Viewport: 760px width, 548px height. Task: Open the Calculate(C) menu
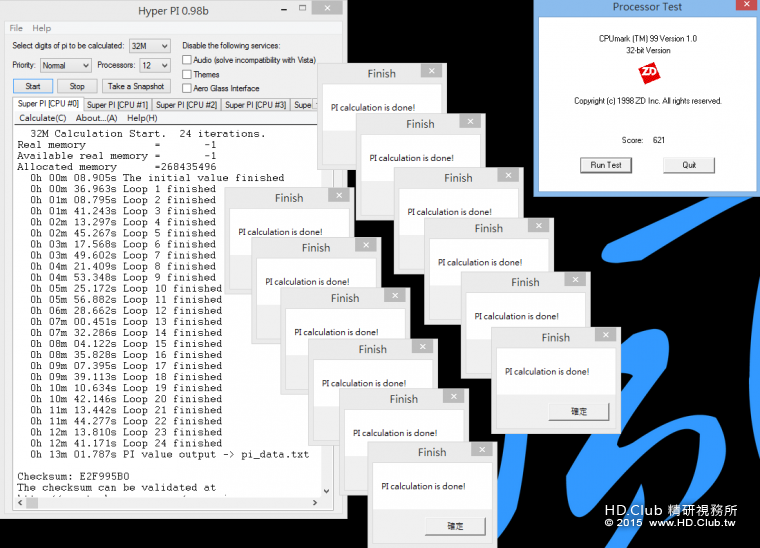[x=43, y=118]
